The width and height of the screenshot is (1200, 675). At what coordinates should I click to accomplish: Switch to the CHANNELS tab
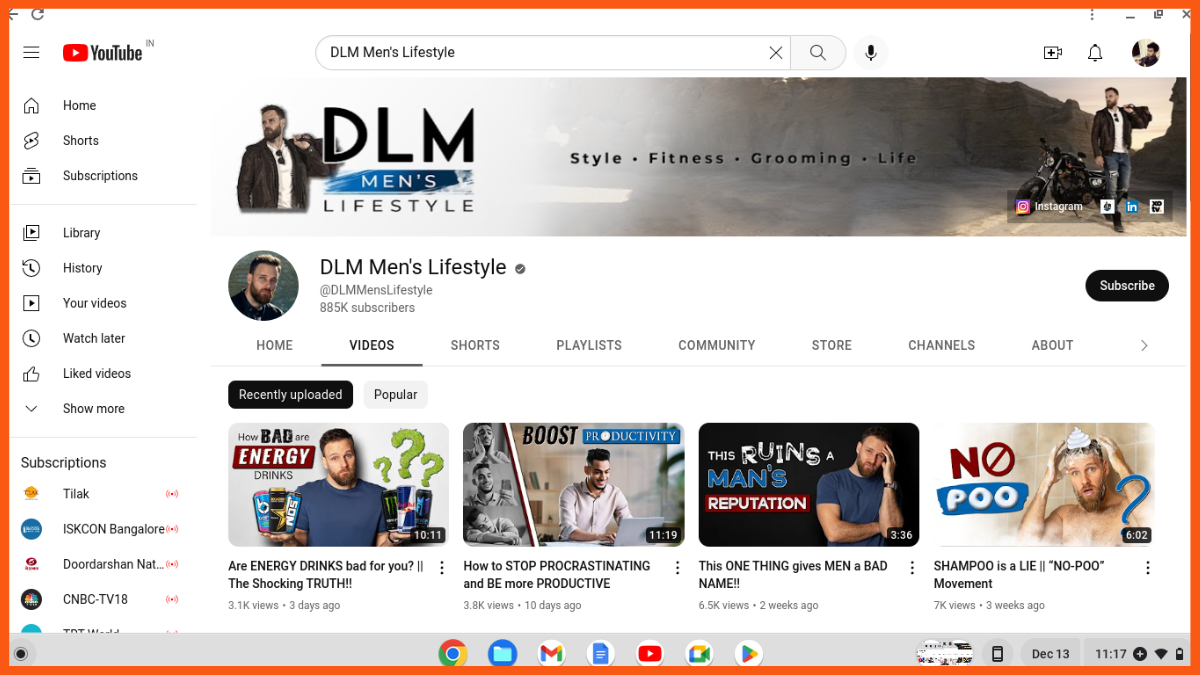pyautogui.click(x=942, y=345)
